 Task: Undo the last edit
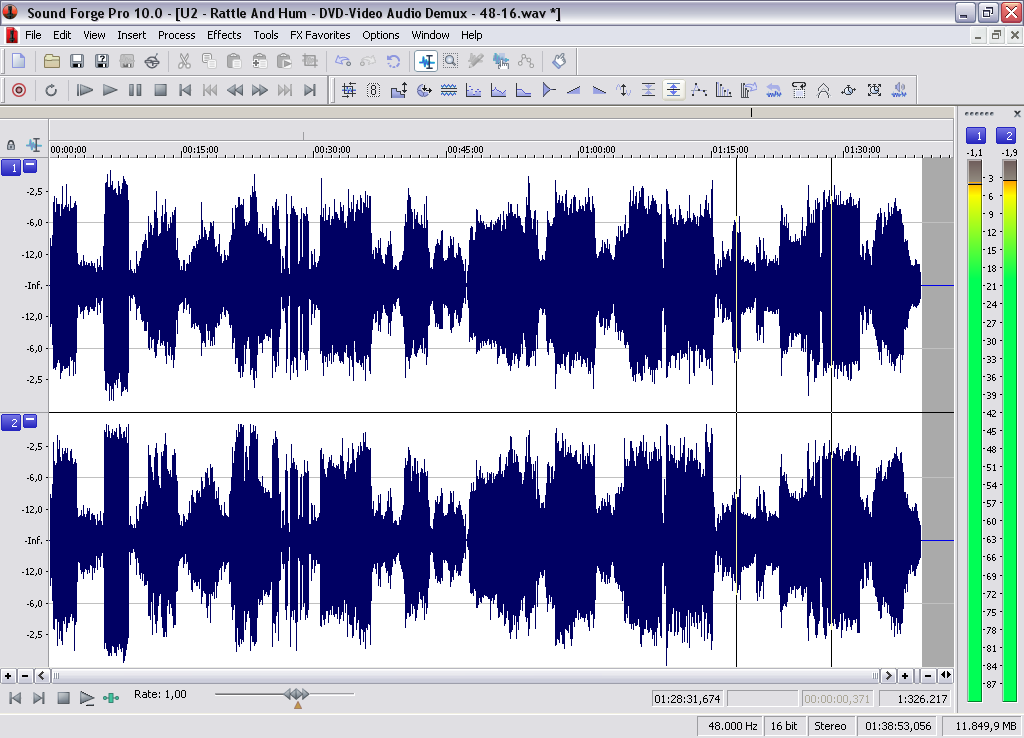pyautogui.click(x=343, y=61)
